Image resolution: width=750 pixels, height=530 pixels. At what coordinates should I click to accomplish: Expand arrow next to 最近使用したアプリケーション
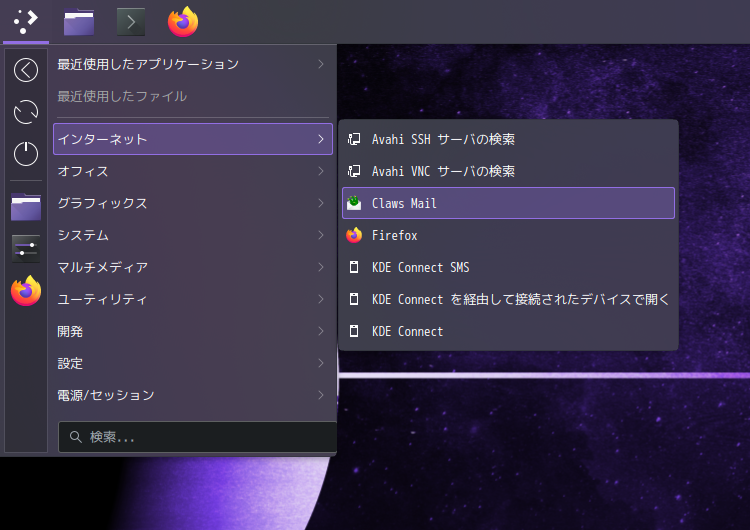[x=321, y=64]
